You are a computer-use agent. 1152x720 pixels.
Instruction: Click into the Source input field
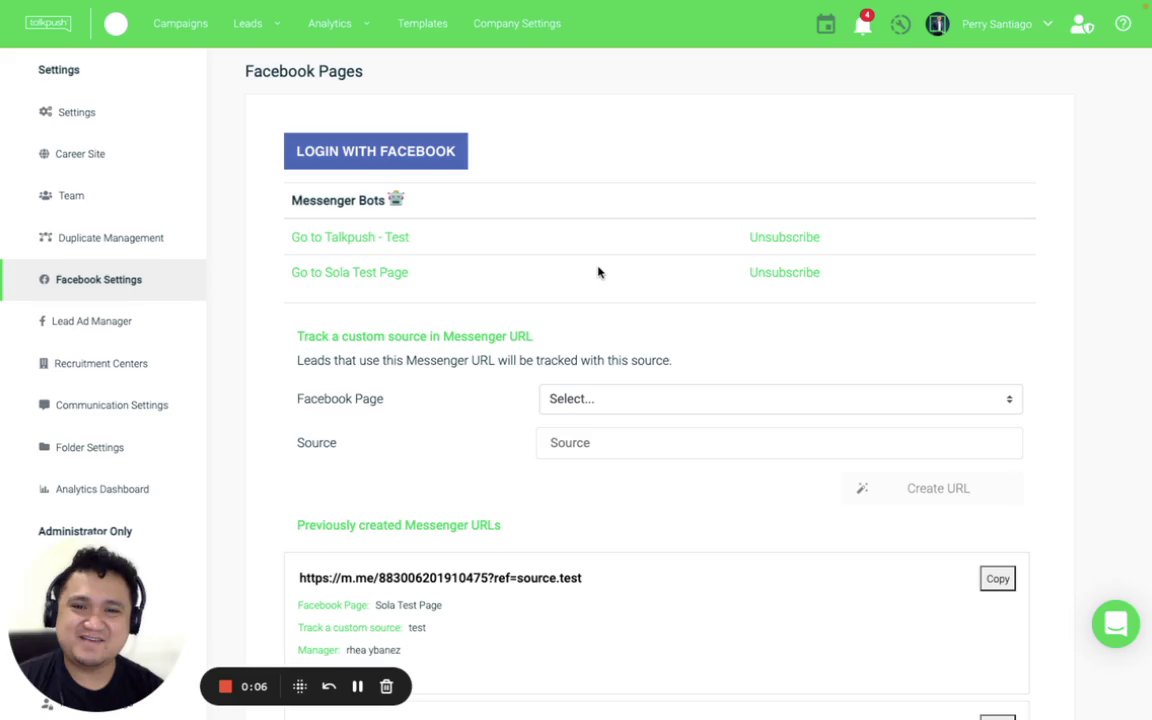(779, 443)
